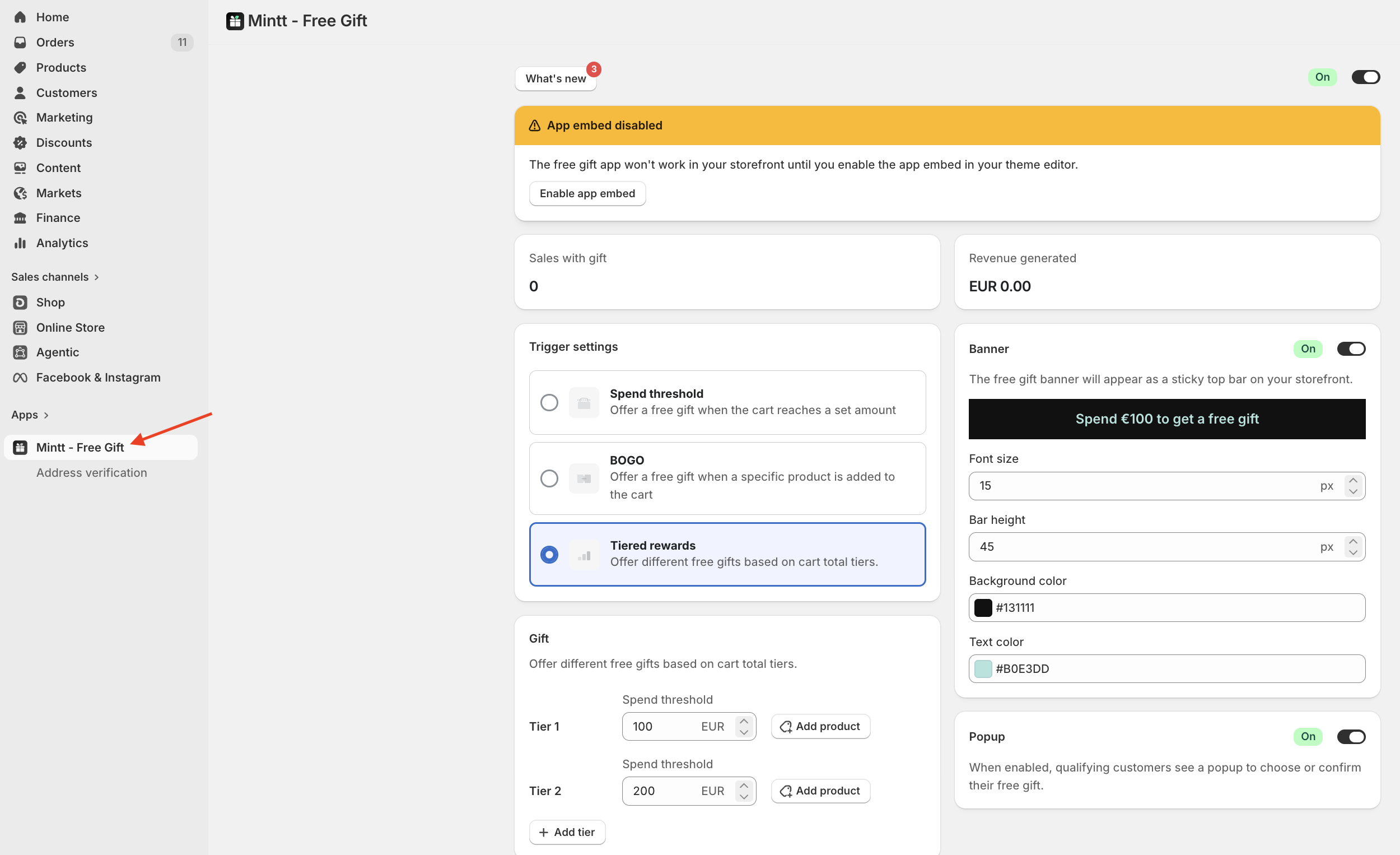The width and height of the screenshot is (1400, 855).
Task: Expand the Sales channels chevron
Action: (96, 277)
